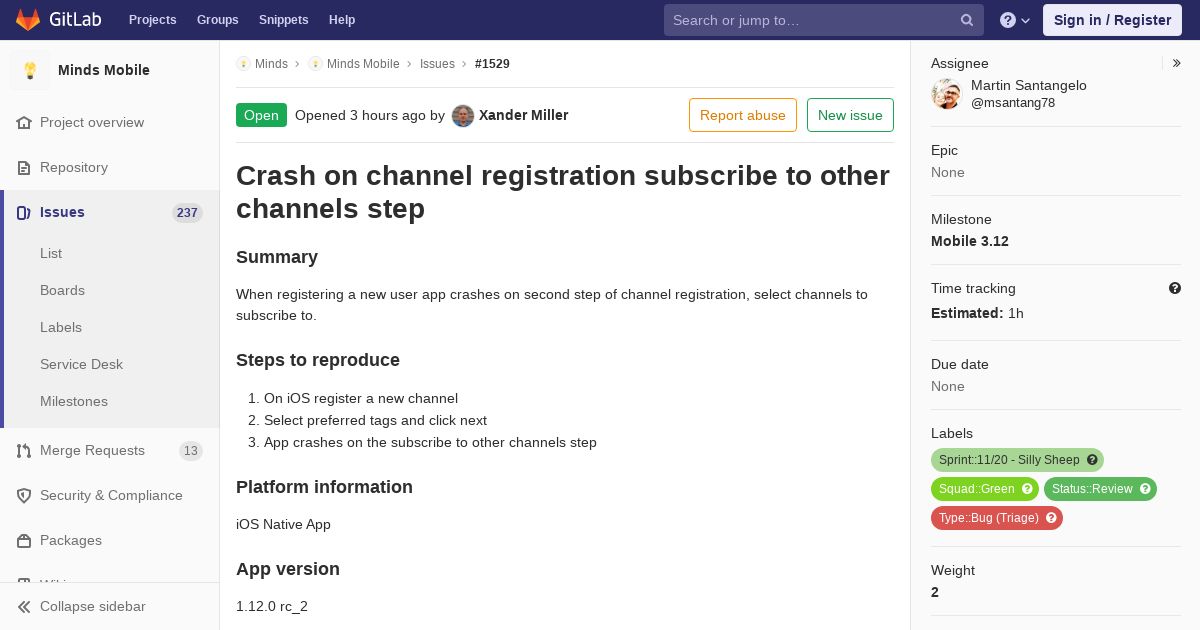1200x630 pixels.
Task: Open the Help question-mark dropdown
Action: (1015, 20)
